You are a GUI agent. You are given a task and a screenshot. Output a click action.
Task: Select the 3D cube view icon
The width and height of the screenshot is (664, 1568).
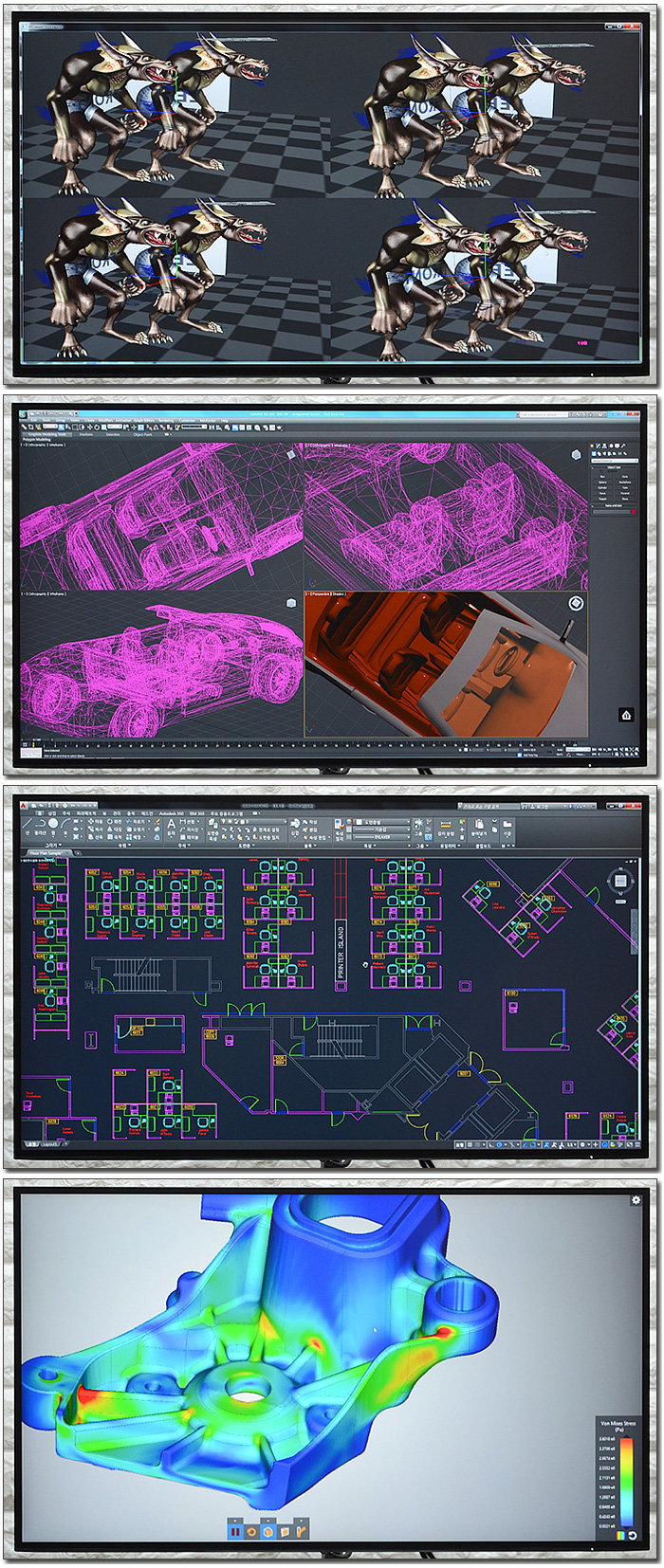coord(267,1532)
